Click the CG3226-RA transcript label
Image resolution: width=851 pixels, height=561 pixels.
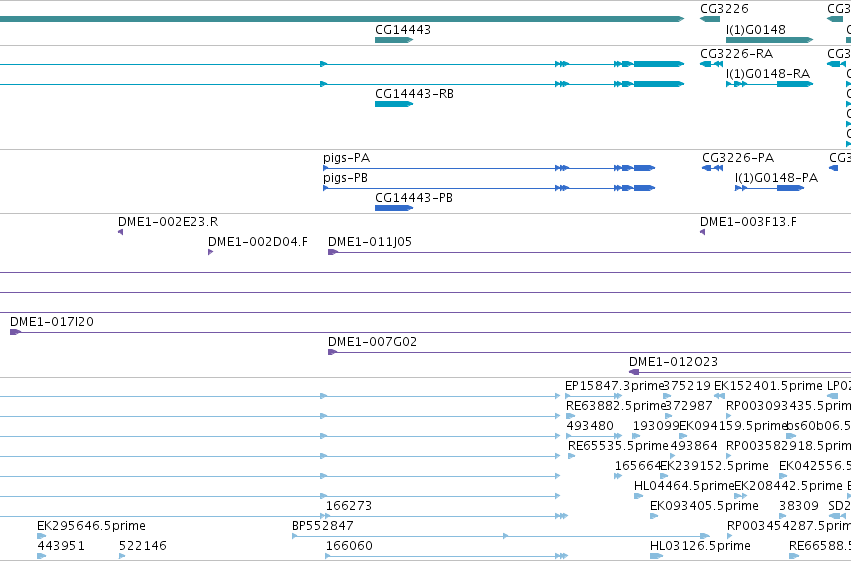(736, 54)
